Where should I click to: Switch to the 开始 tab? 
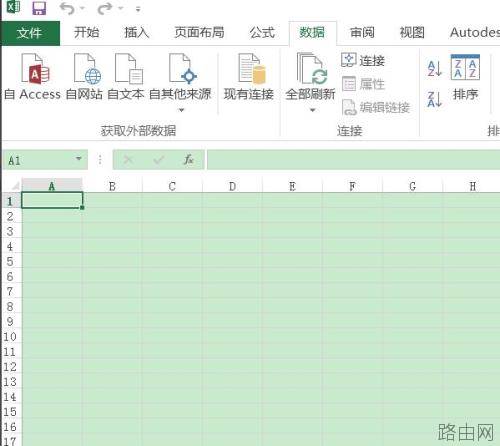pos(86,33)
